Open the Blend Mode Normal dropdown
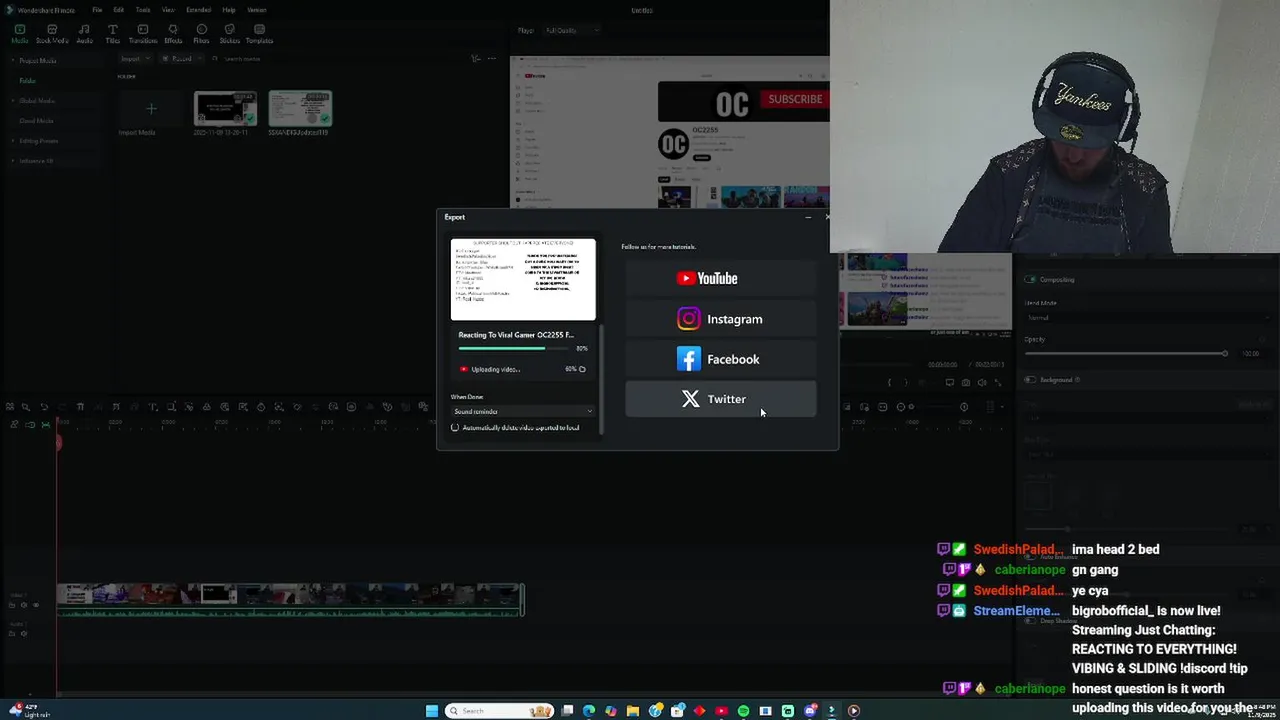This screenshot has width=1280, height=720. click(1148, 318)
